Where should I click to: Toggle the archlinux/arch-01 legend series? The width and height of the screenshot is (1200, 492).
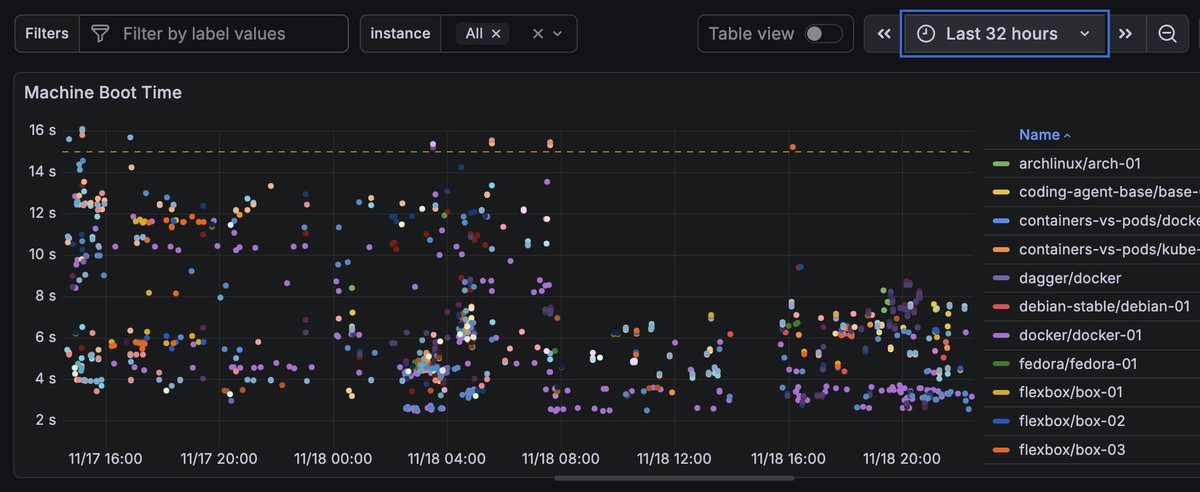point(1080,163)
